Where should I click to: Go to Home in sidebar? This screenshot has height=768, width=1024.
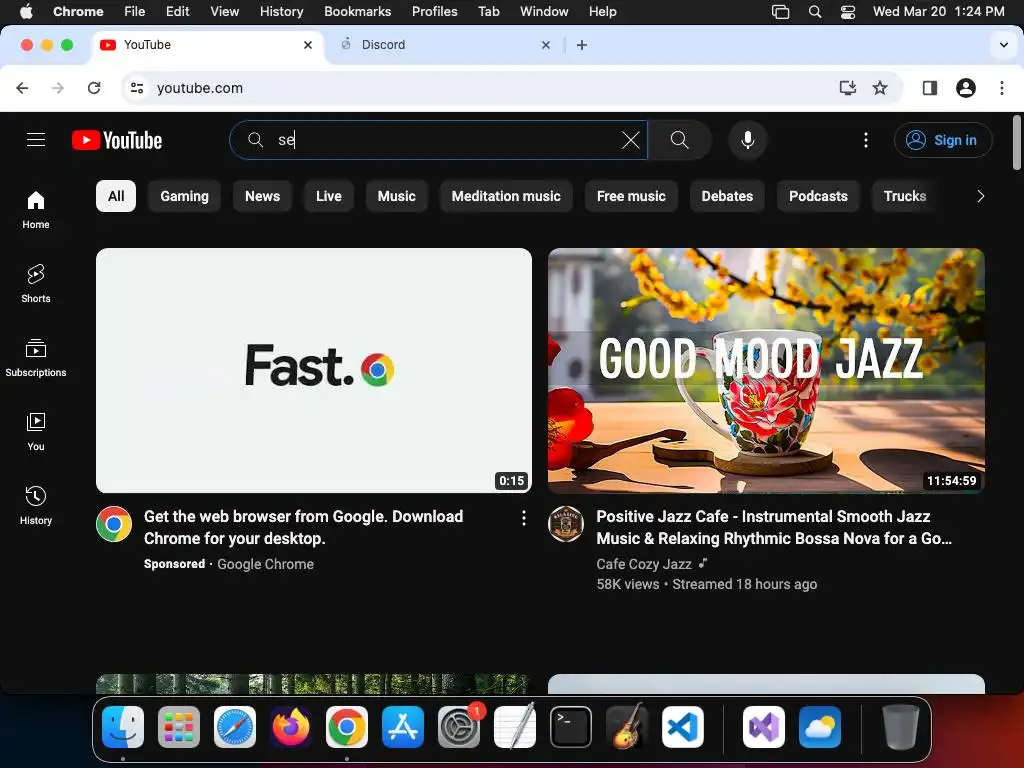pos(36,210)
